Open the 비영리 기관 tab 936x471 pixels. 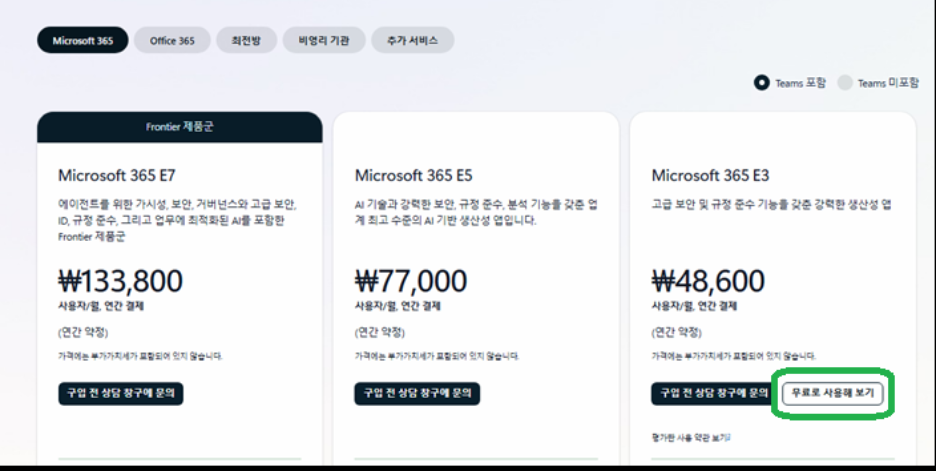click(324, 41)
